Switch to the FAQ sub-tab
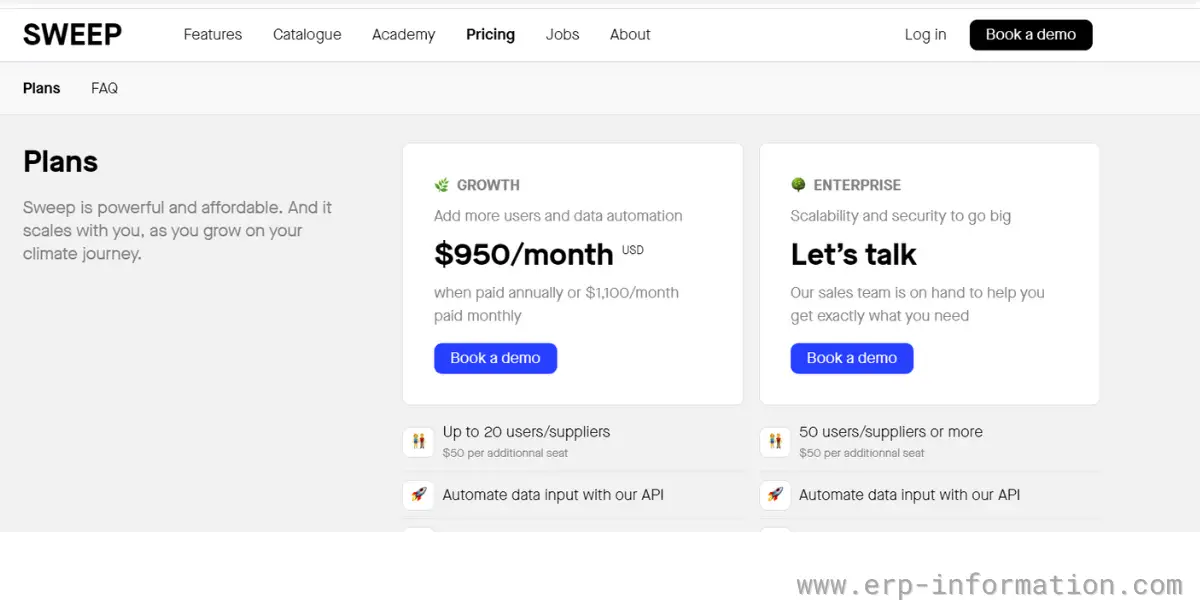The width and height of the screenshot is (1200, 600). [104, 88]
